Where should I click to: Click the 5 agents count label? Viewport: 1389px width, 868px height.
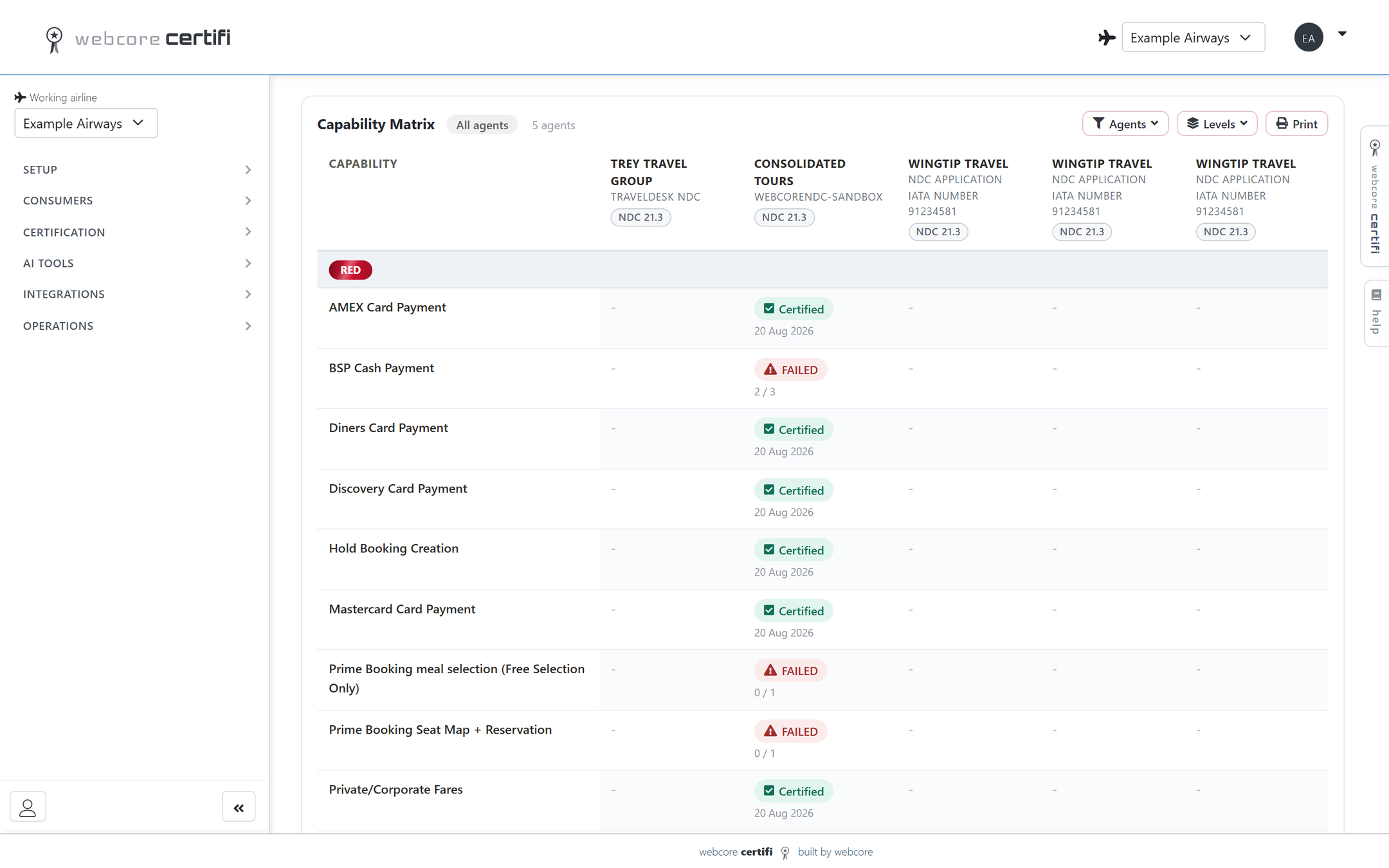553,125
